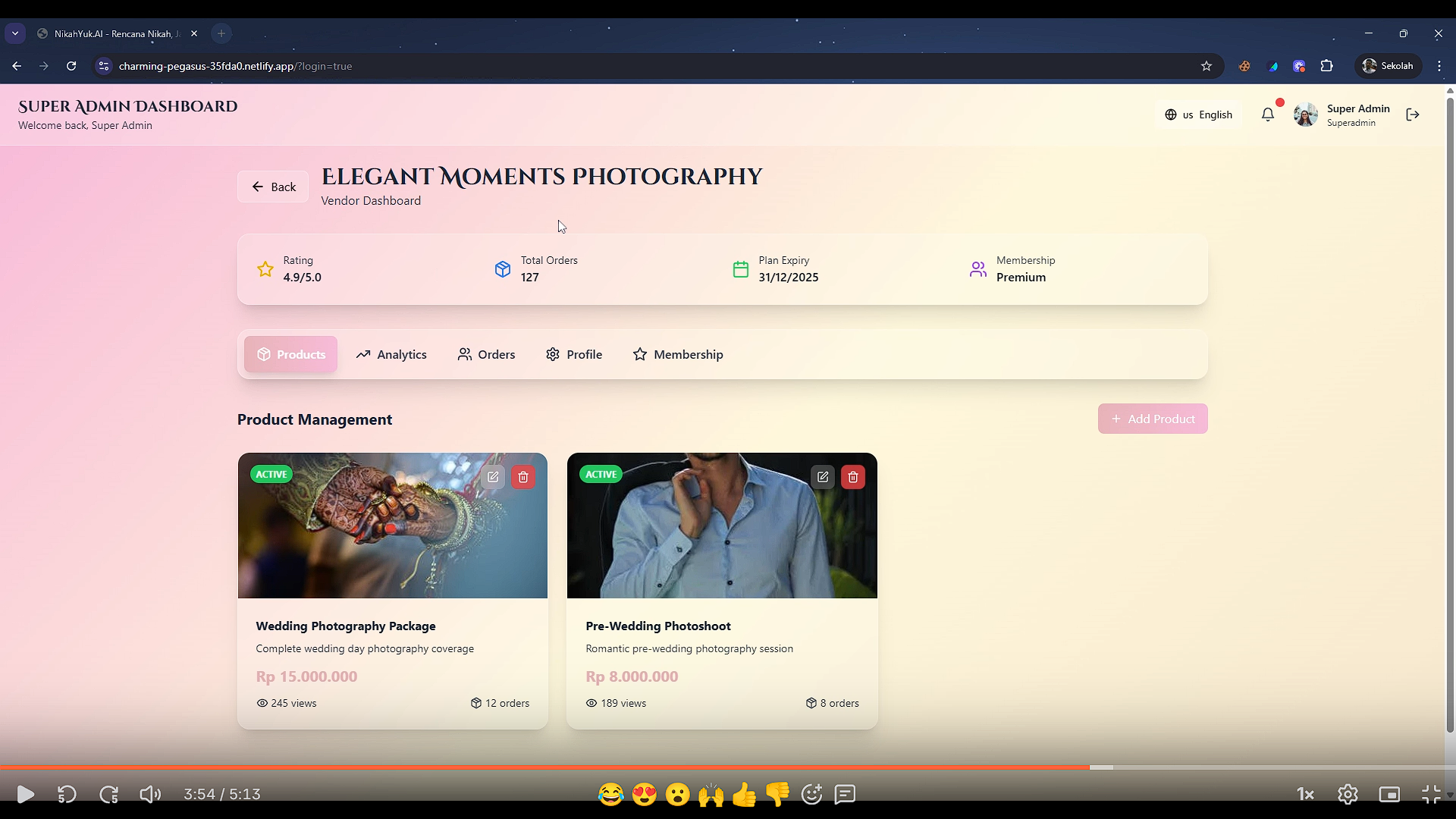Open the playback speed 1x menu
This screenshot has height=819, width=1456.
pyautogui.click(x=1305, y=794)
